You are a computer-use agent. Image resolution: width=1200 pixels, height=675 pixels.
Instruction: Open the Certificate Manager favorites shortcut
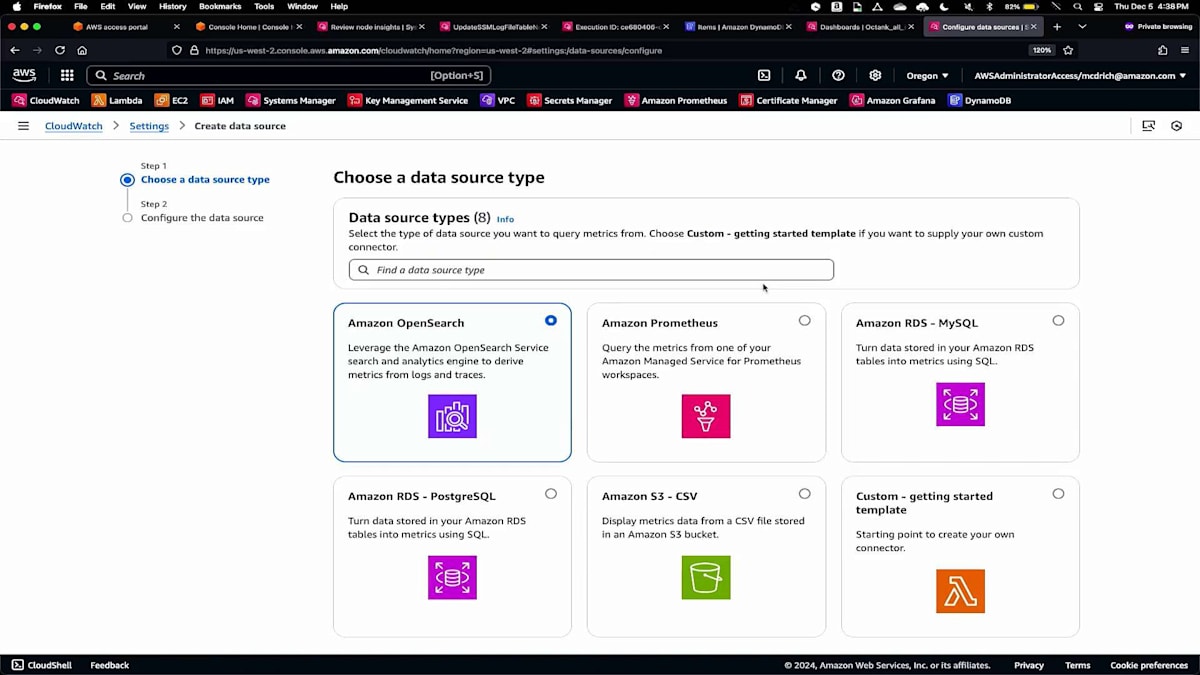pyautogui.click(x=788, y=100)
